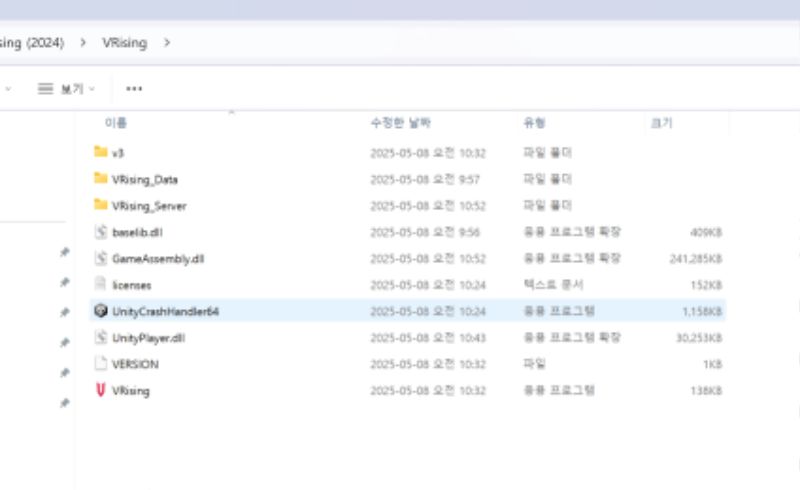Select the VRising_Data folder icon
800x490 pixels.
tap(101, 178)
